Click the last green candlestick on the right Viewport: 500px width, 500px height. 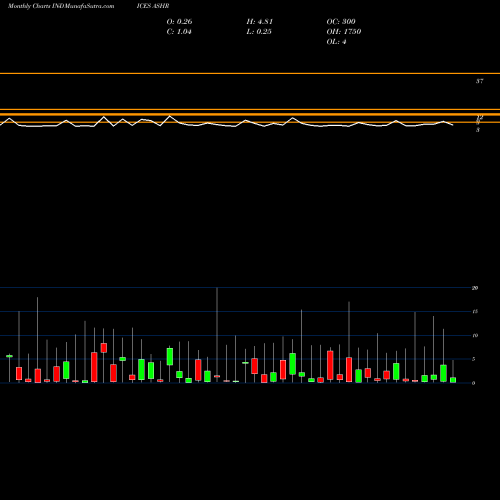[453, 380]
